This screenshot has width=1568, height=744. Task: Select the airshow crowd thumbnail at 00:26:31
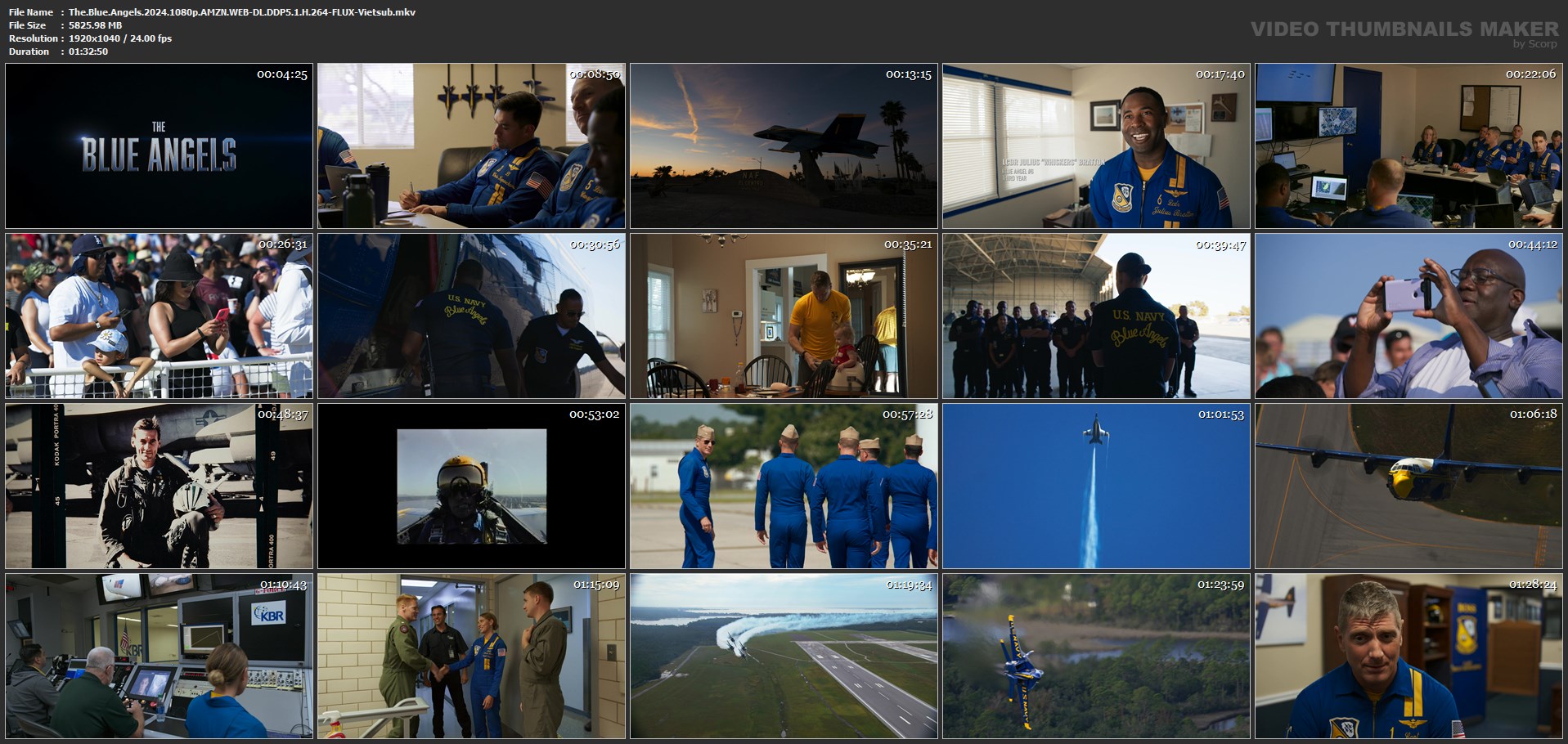pyautogui.click(x=159, y=316)
